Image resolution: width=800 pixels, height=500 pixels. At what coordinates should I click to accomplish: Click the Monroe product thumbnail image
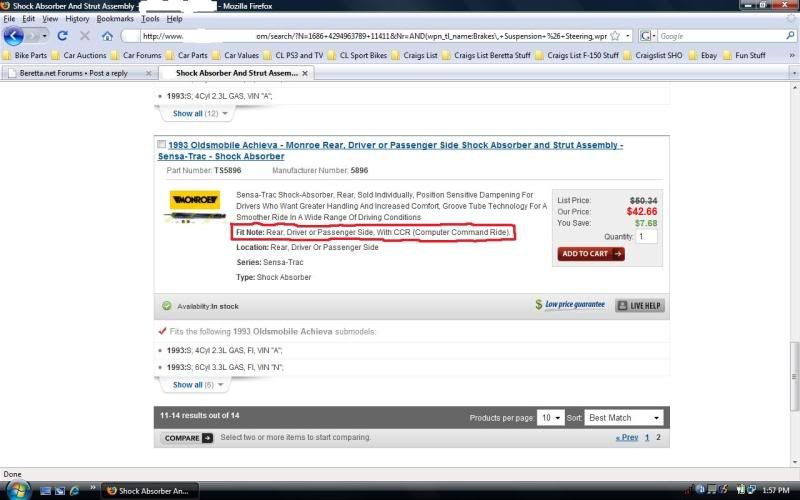[x=194, y=207]
